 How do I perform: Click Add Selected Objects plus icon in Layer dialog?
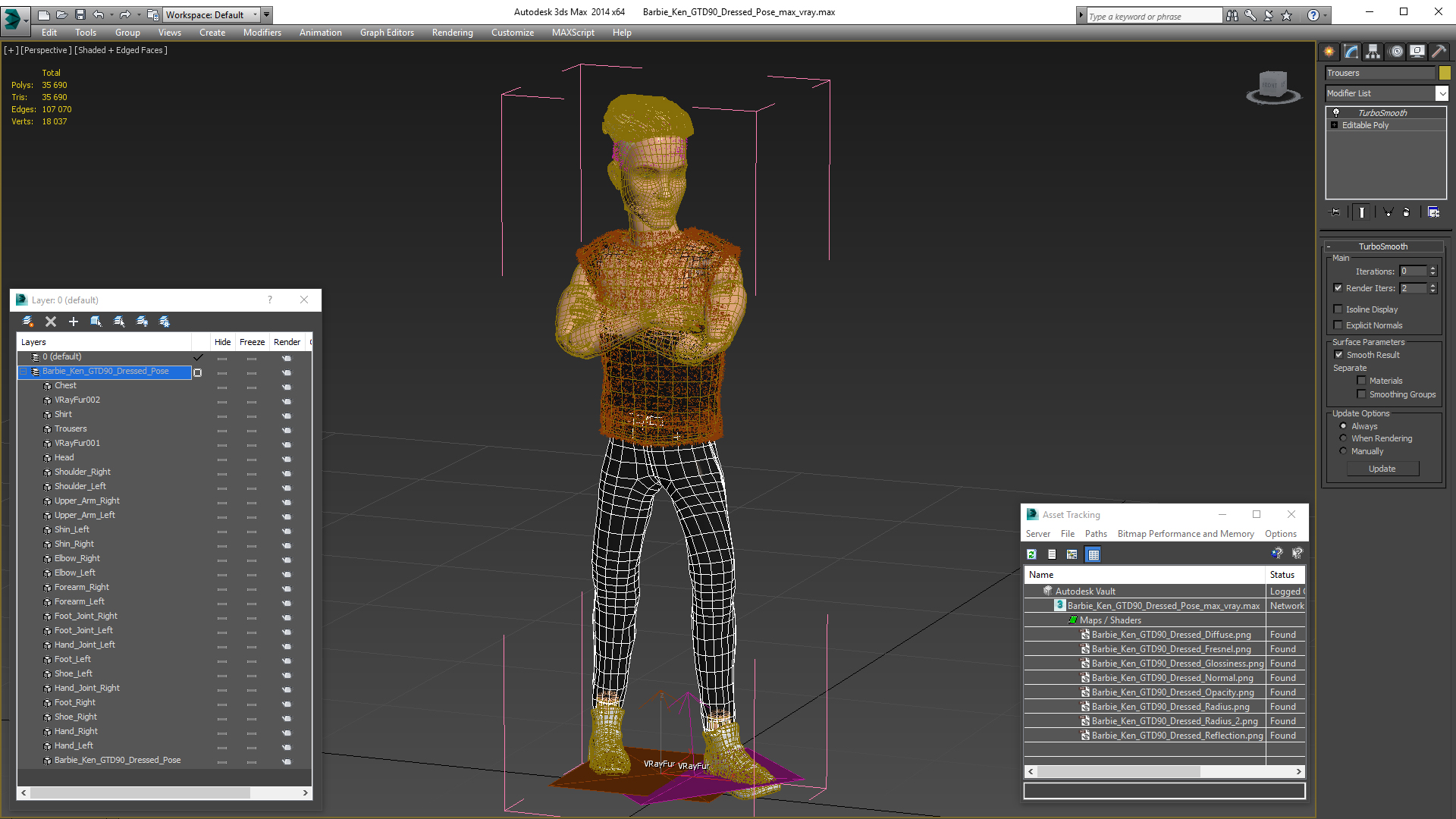74,322
